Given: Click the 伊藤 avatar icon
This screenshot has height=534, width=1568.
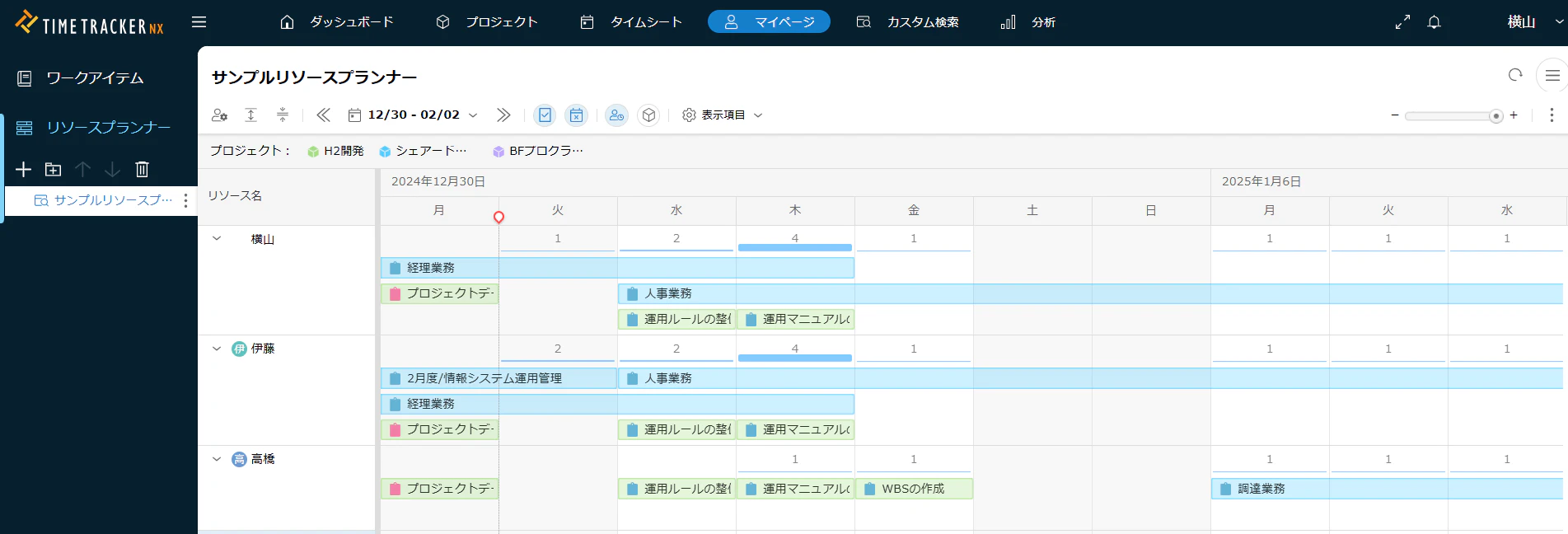Looking at the screenshot, I should coord(239,349).
